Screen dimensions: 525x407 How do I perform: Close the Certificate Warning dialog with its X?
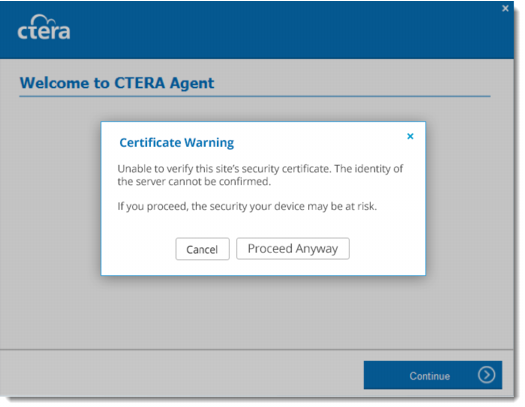coord(410,136)
